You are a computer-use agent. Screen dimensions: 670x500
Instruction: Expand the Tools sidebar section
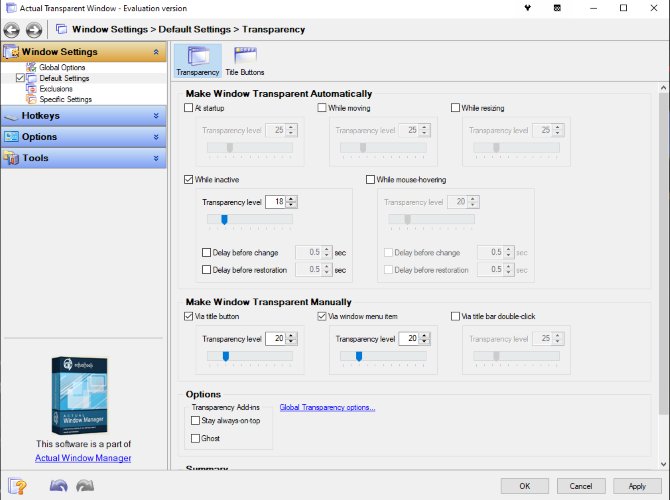[82, 158]
